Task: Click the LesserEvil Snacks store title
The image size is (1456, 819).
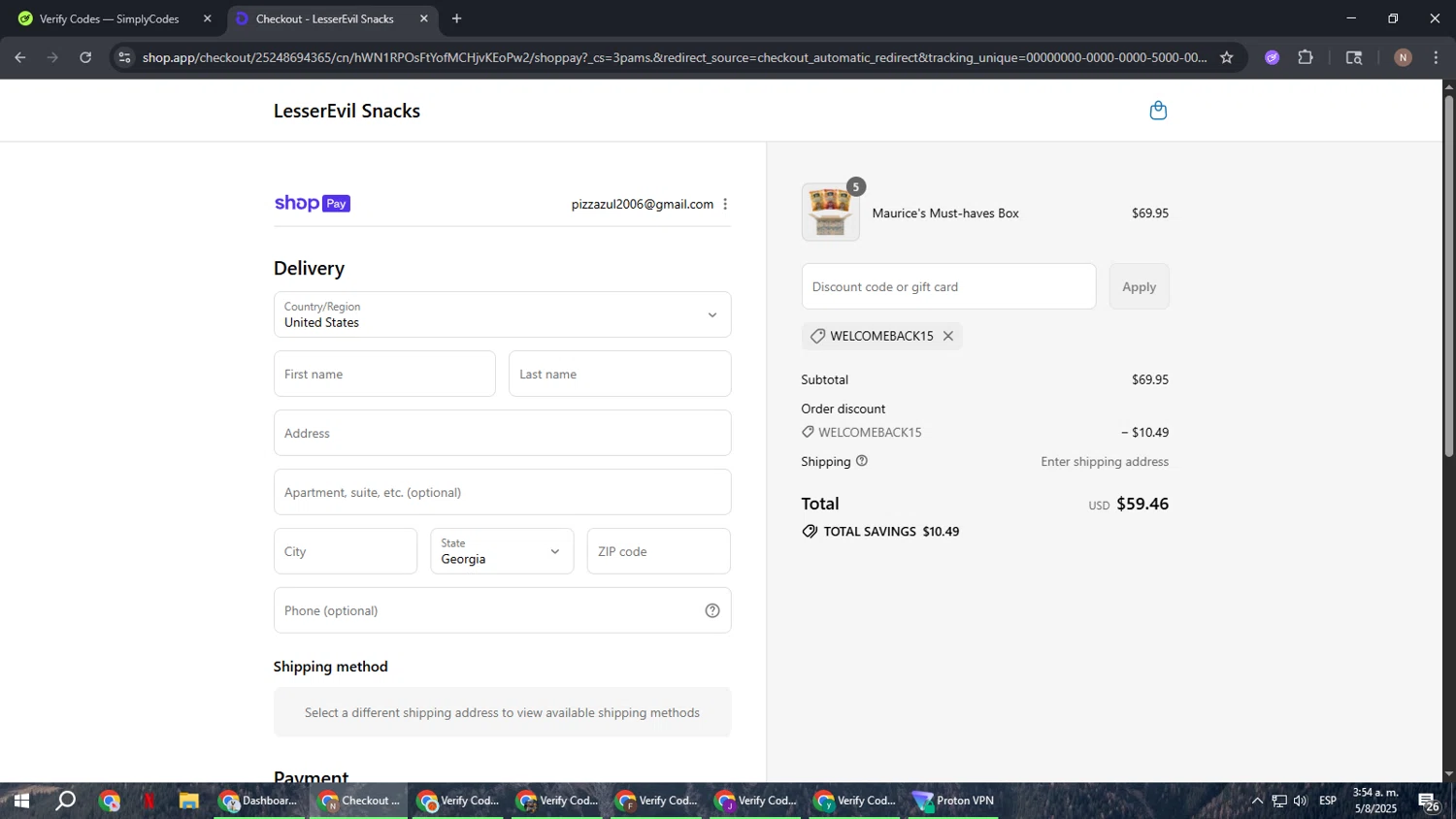Action: 347,111
